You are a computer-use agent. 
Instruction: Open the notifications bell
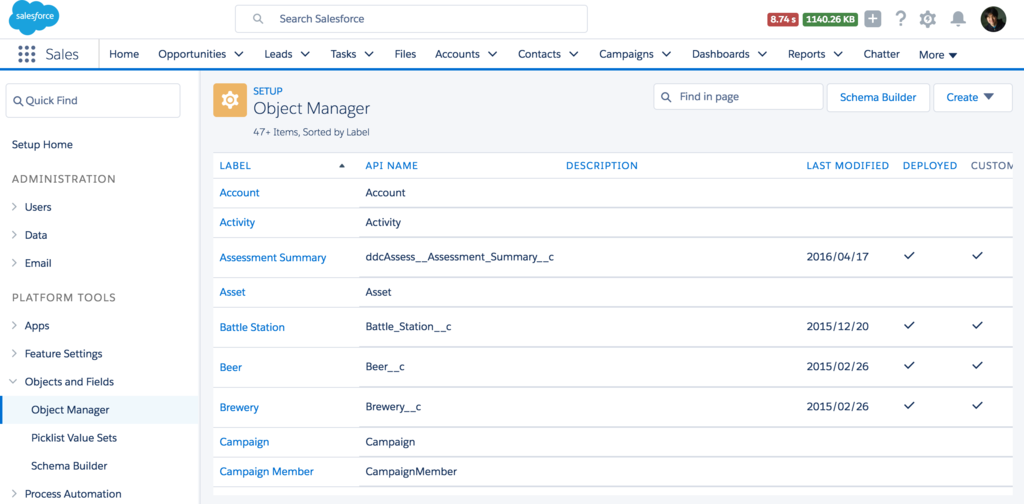(x=958, y=19)
